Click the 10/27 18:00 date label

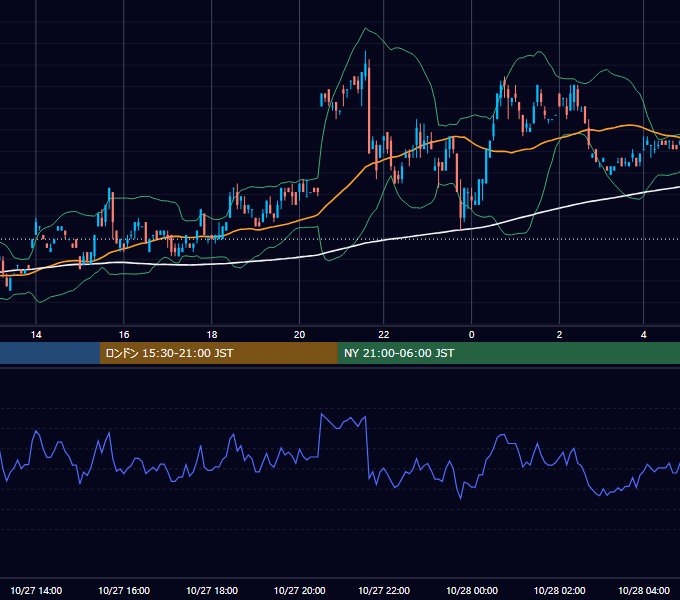click(212, 590)
